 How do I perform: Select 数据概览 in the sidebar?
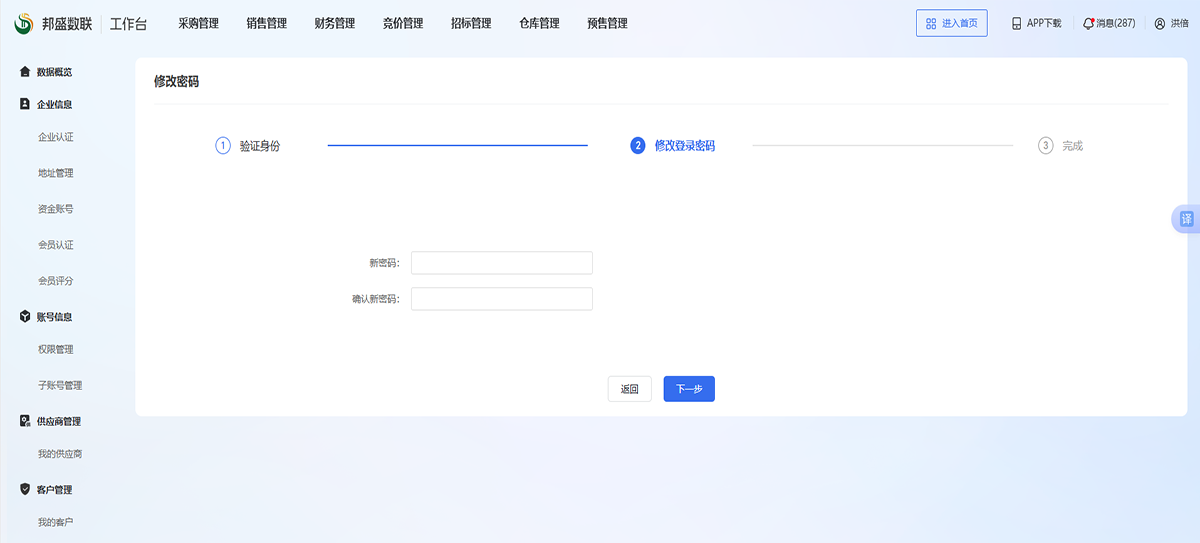[x=54, y=72]
